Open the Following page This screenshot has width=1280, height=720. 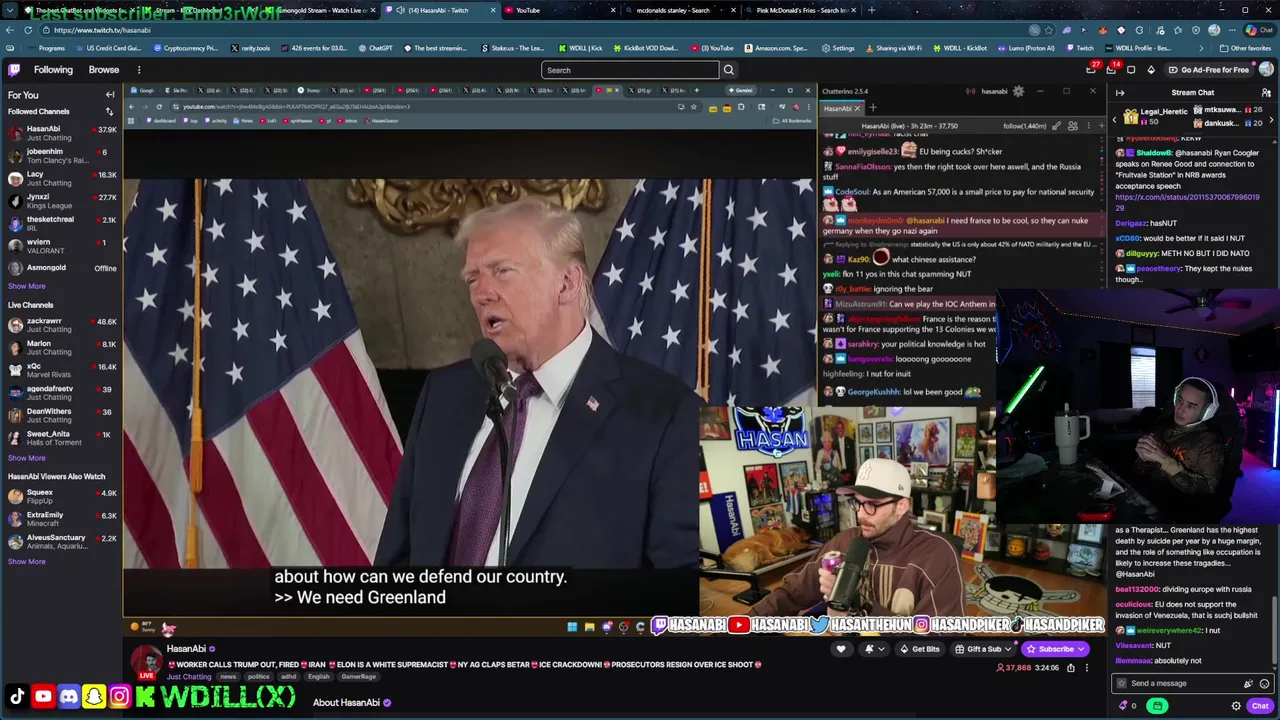[x=53, y=70]
